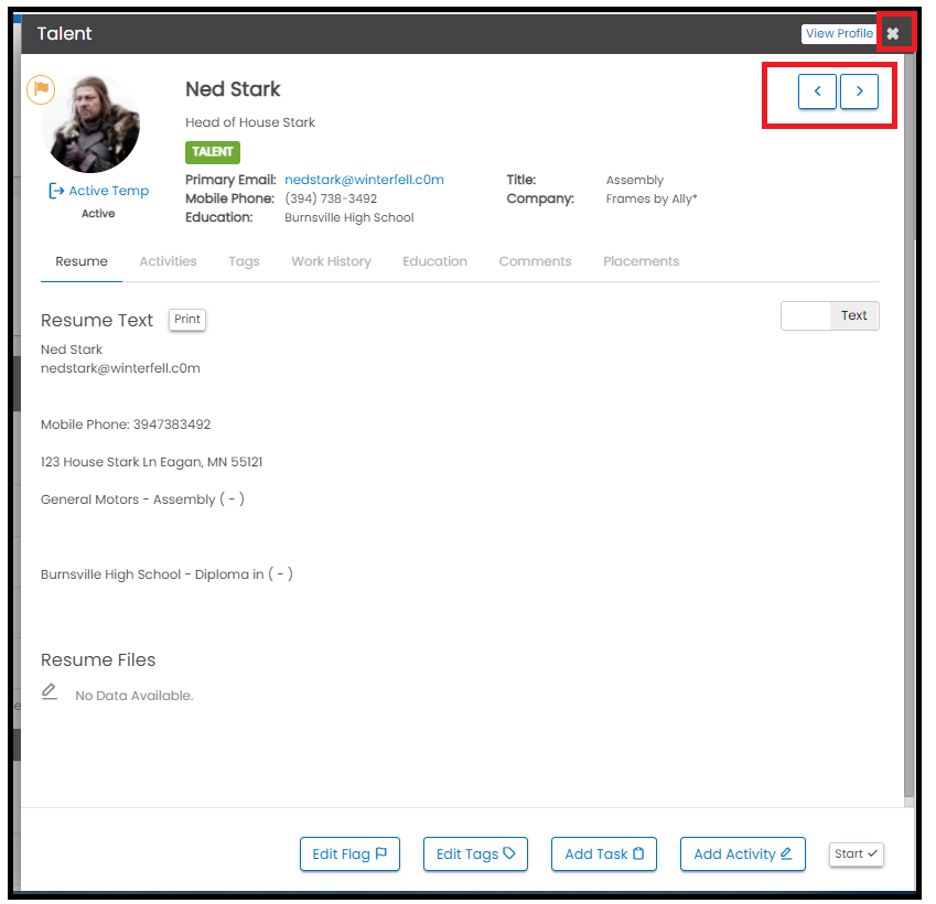Click the Add Task button
Image resolution: width=936 pixels, height=904 pixels.
(x=604, y=854)
